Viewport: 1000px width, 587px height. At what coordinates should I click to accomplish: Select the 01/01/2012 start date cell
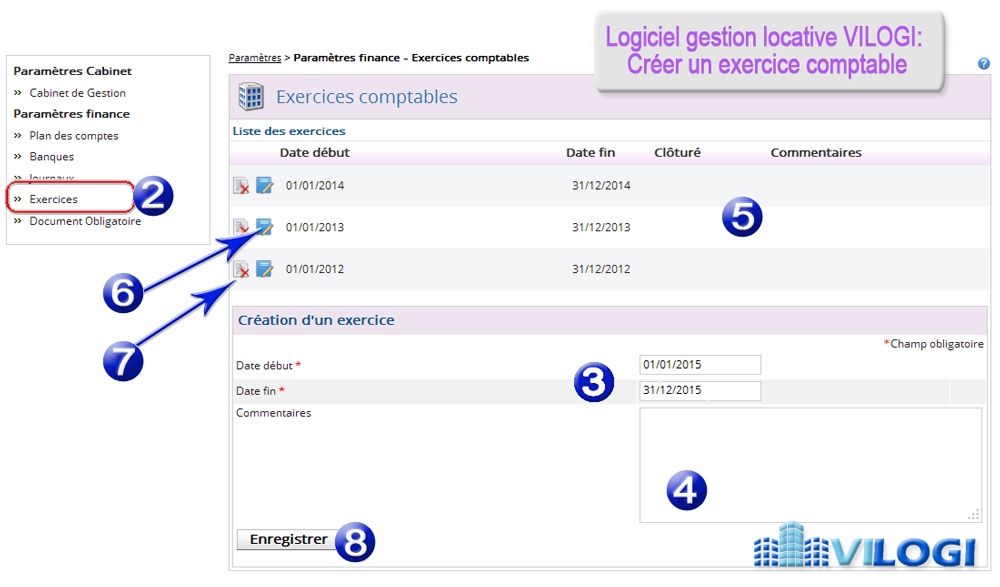tap(314, 269)
